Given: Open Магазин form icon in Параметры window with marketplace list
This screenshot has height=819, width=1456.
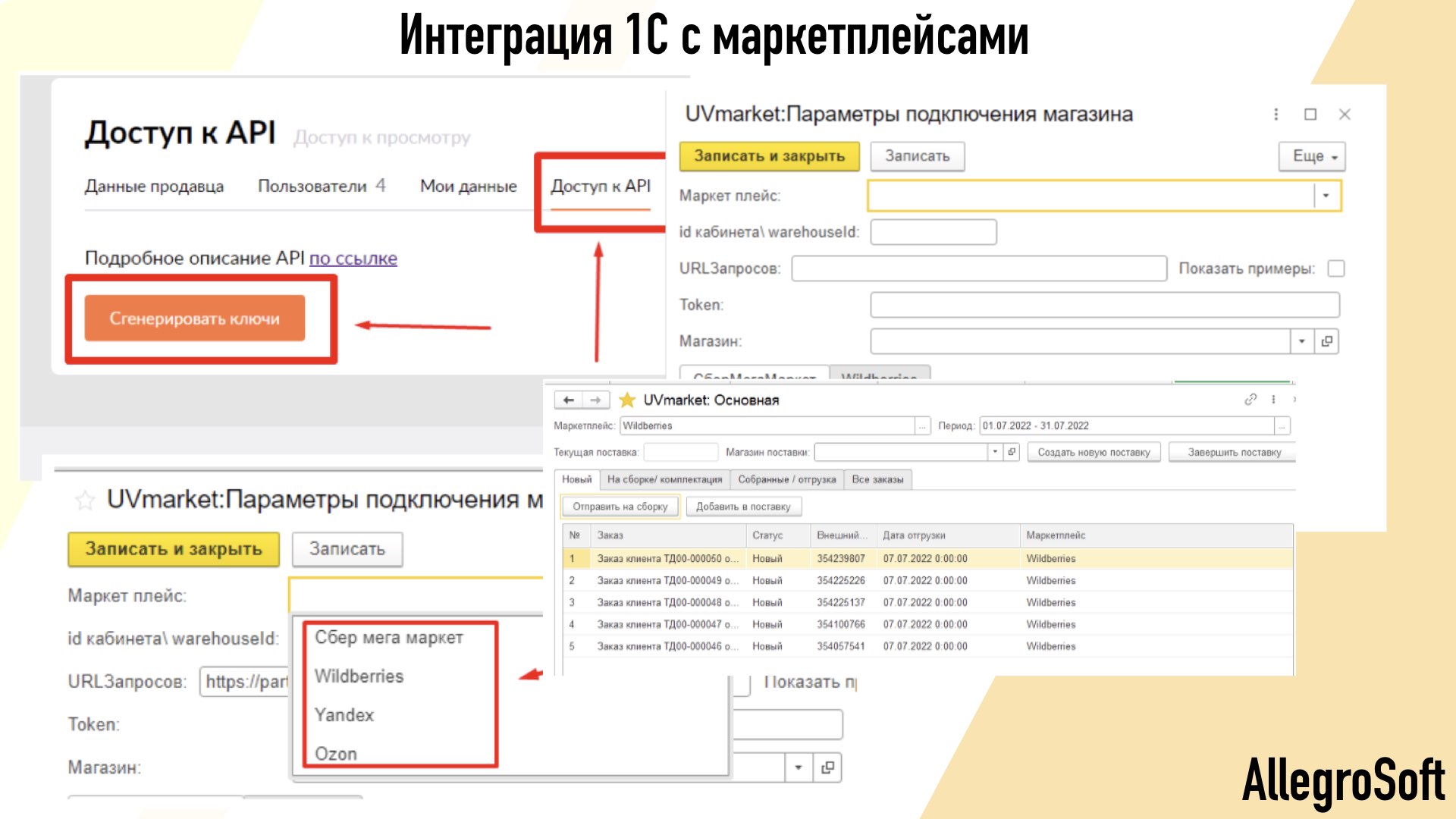Looking at the screenshot, I should (x=827, y=767).
